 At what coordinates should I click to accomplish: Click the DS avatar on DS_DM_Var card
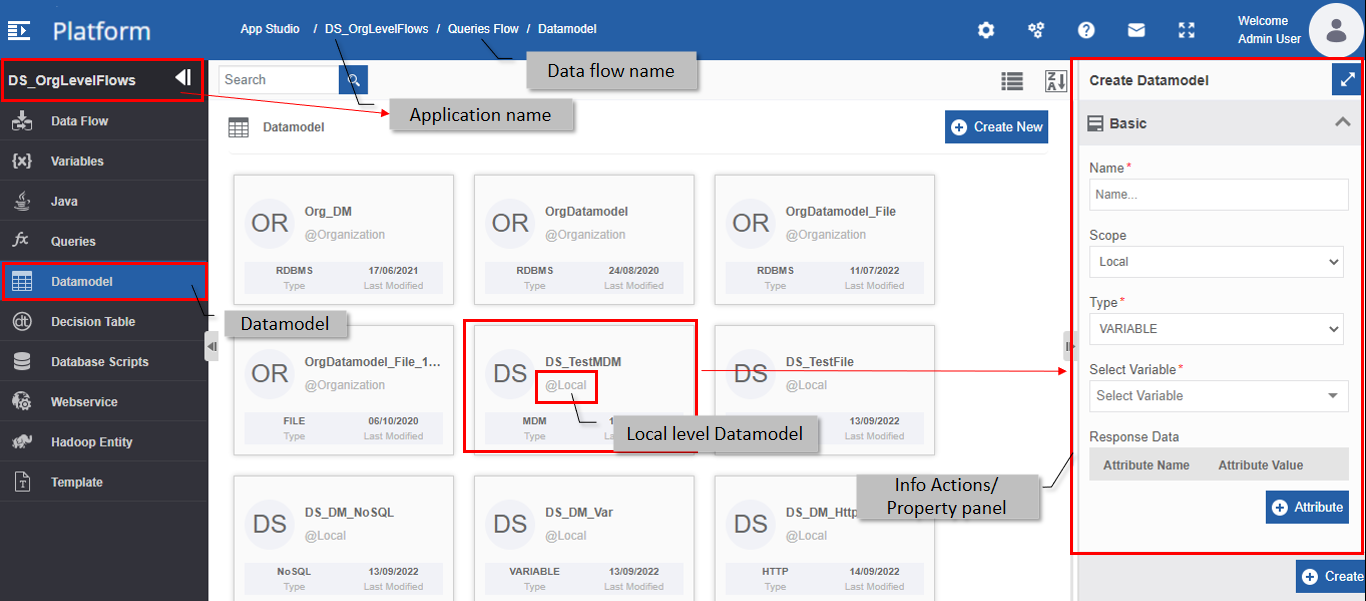(510, 523)
